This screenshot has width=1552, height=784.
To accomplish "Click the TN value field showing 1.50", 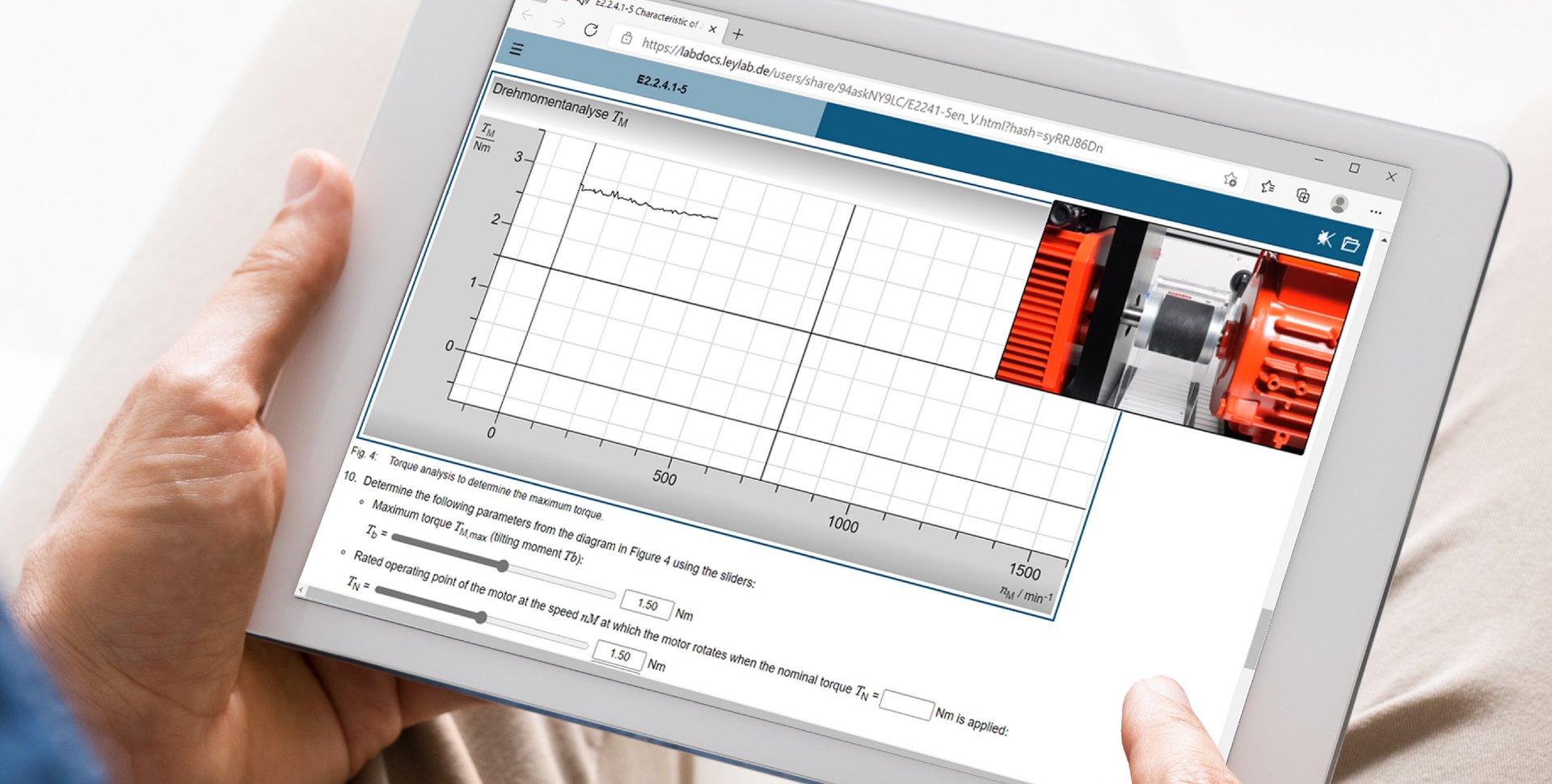I will (x=619, y=655).
